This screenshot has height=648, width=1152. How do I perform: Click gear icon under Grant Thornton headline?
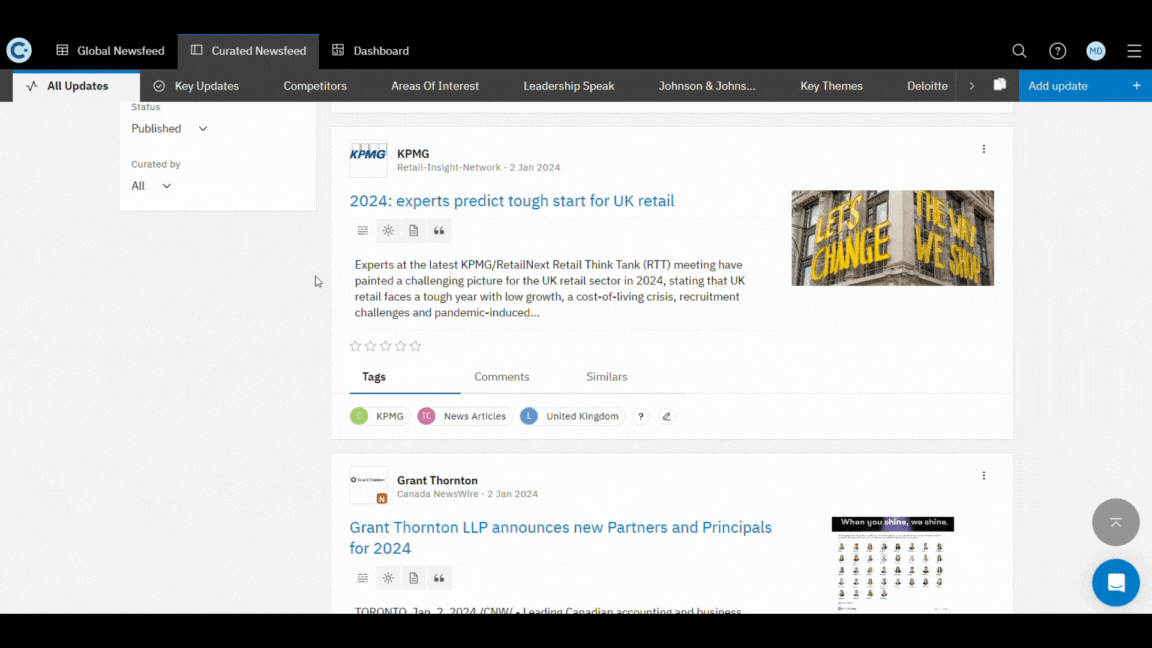coord(388,578)
